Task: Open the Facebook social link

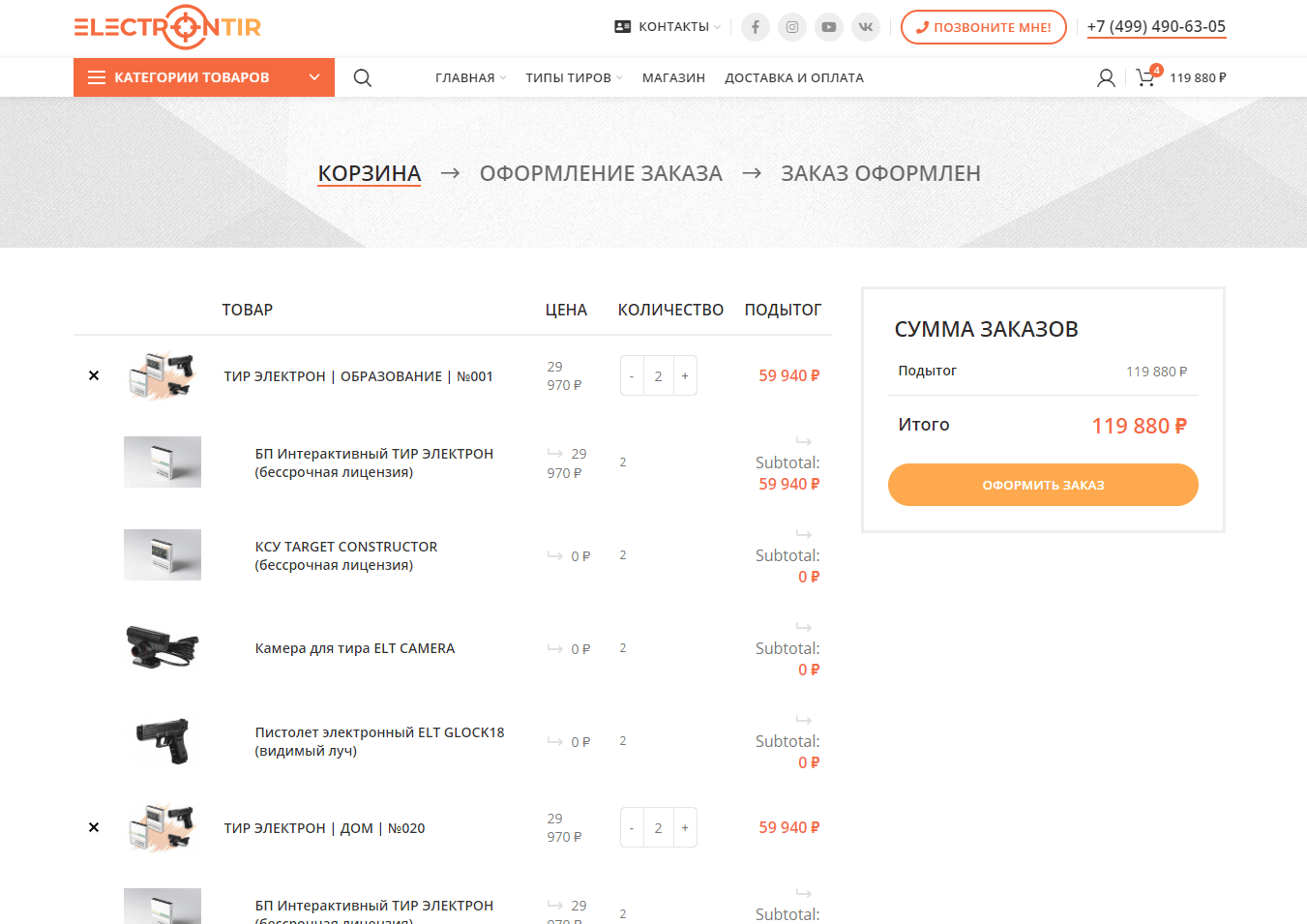Action: (756, 27)
